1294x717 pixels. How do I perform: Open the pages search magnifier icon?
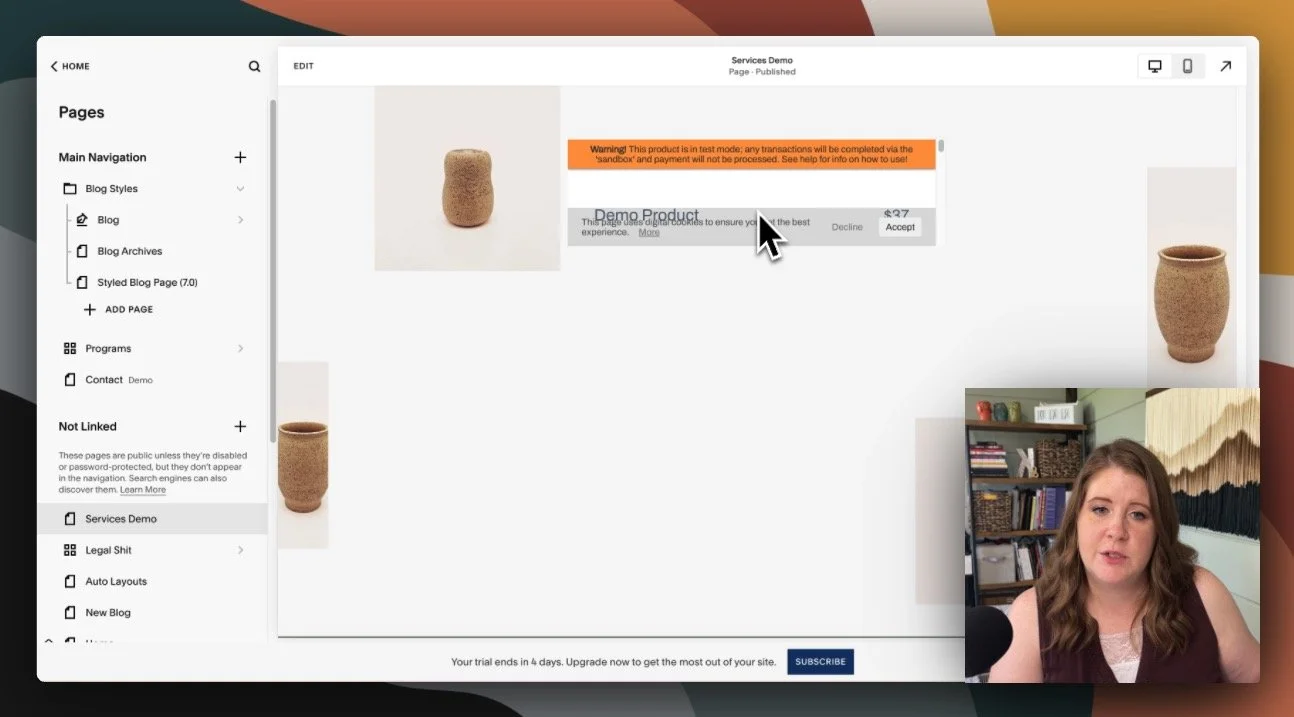254,66
